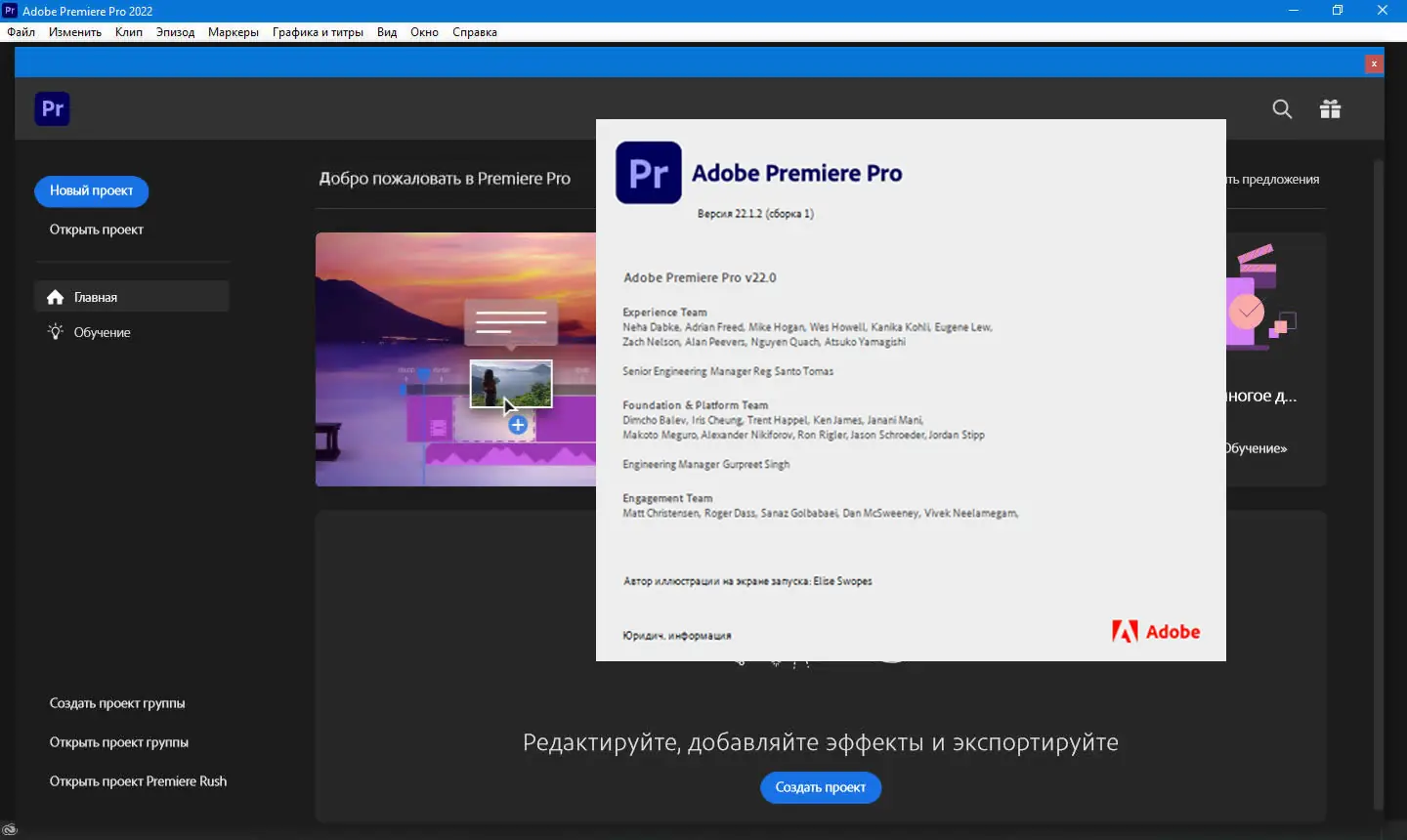Screen dimensions: 1407x840
Task: Click the Engineering Manager Gurpreet Singh line
Action: click(706, 465)
